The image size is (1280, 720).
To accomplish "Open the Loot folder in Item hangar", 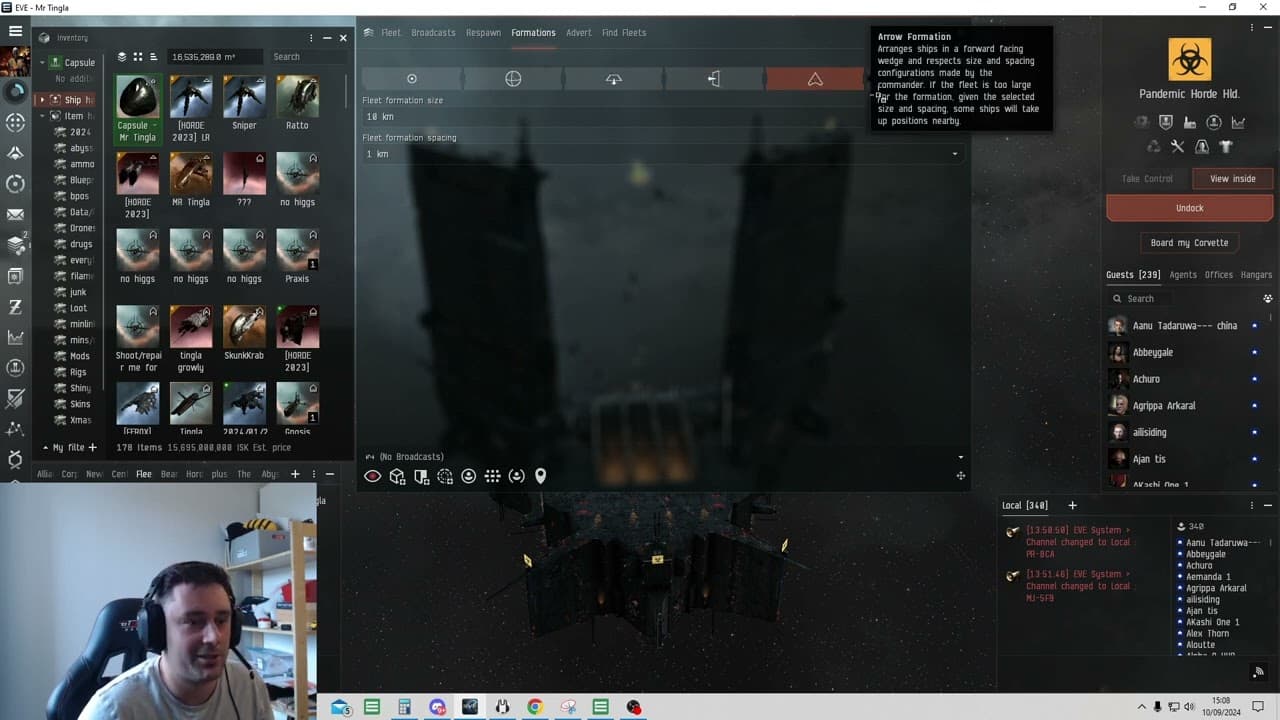I will pyautogui.click(x=78, y=308).
